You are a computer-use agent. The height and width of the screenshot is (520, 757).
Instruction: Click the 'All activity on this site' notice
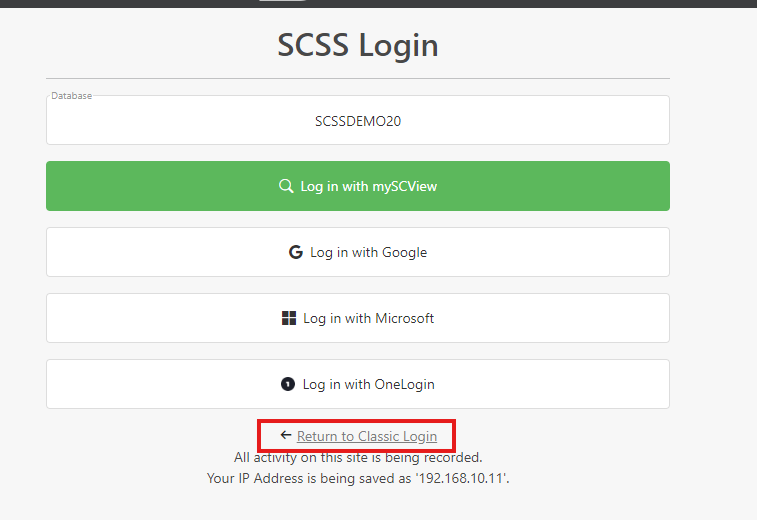tap(358, 457)
